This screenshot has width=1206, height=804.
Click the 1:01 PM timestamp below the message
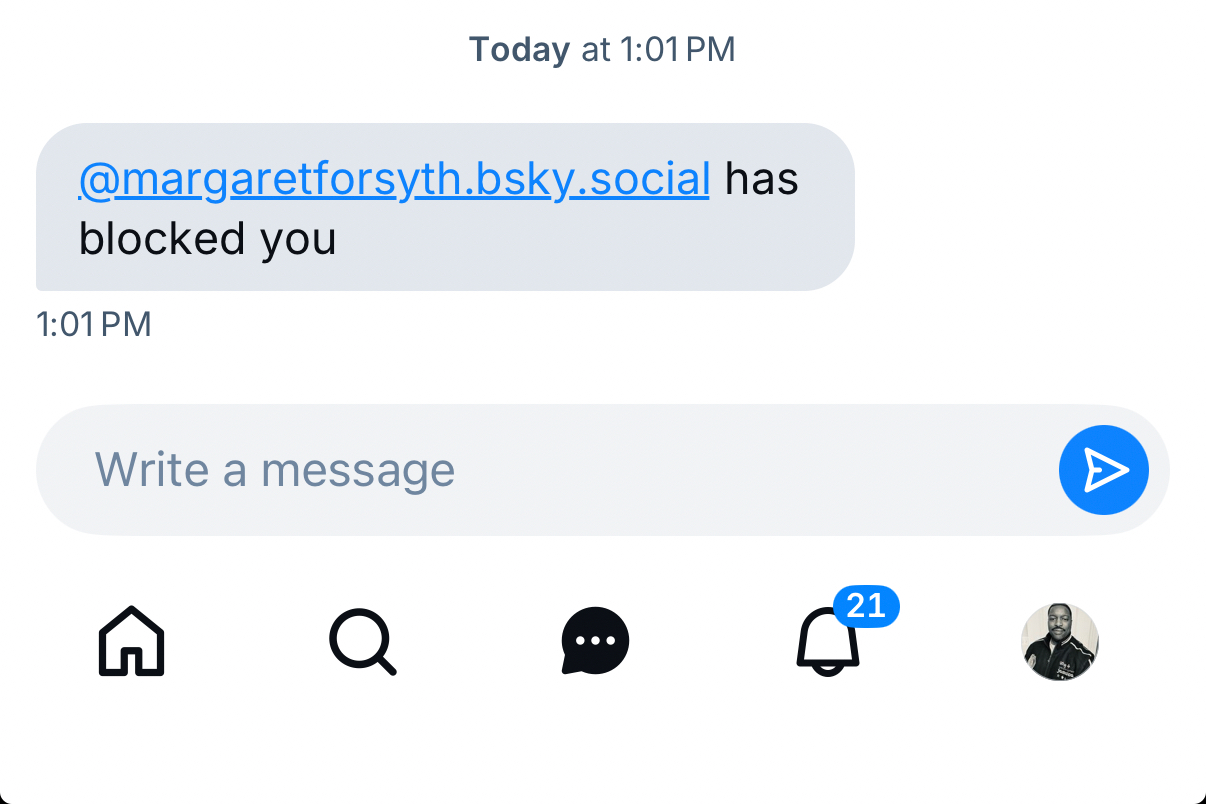(x=94, y=325)
